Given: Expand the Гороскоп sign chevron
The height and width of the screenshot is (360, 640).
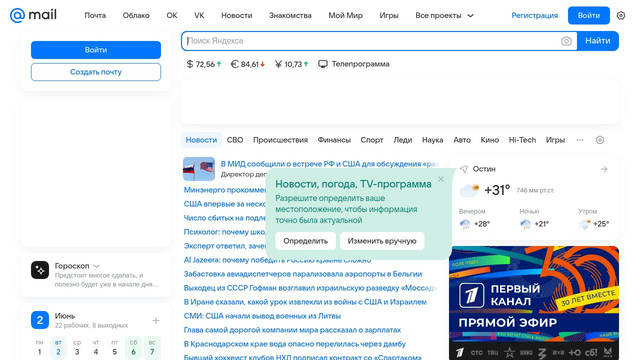Looking at the screenshot, I should [96, 266].
